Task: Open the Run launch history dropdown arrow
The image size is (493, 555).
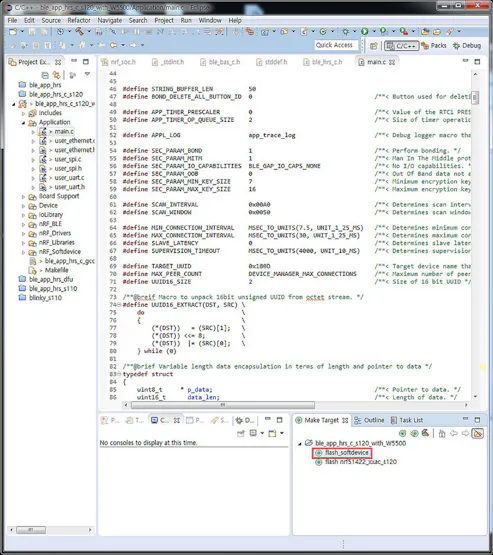Action: (374, 32)
